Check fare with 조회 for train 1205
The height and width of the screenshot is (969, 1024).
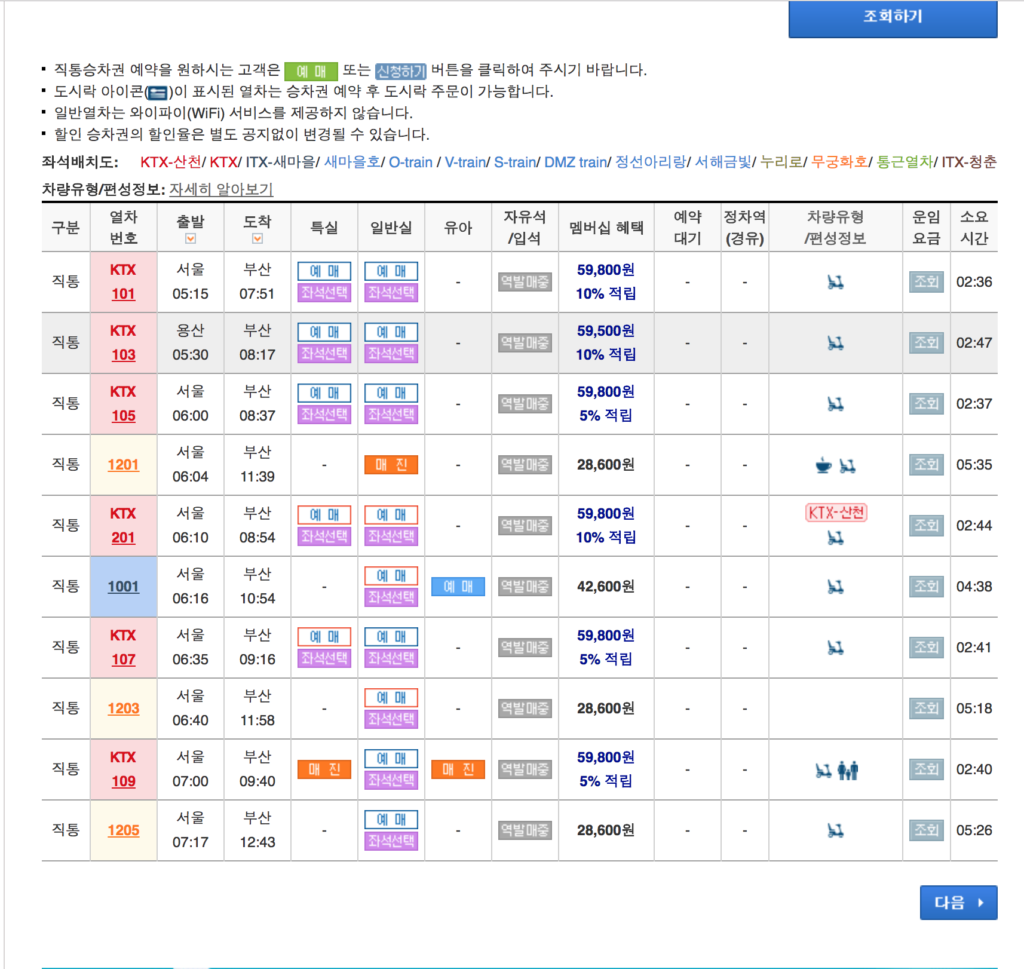pos(926,831)
